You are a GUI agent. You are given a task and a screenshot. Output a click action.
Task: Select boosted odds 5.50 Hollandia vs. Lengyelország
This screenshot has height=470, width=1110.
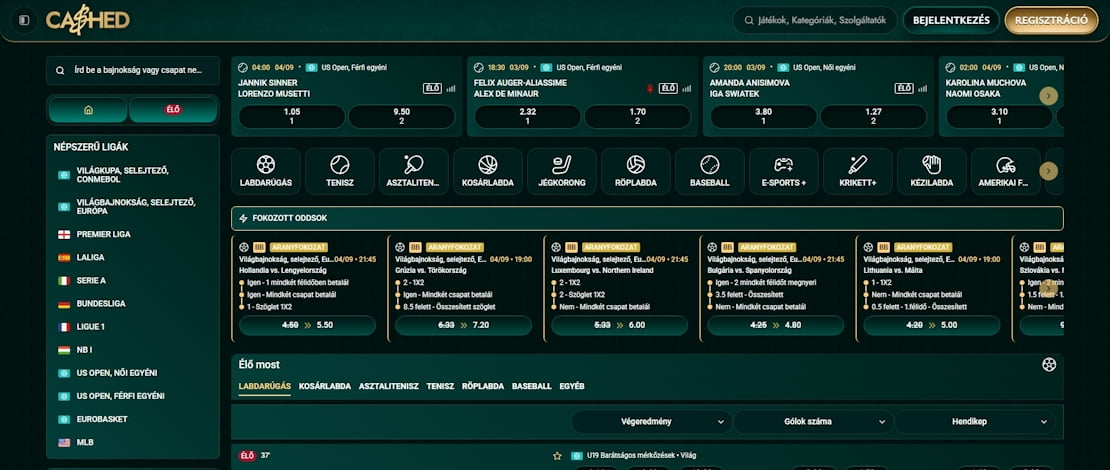[x=307, y=326]
